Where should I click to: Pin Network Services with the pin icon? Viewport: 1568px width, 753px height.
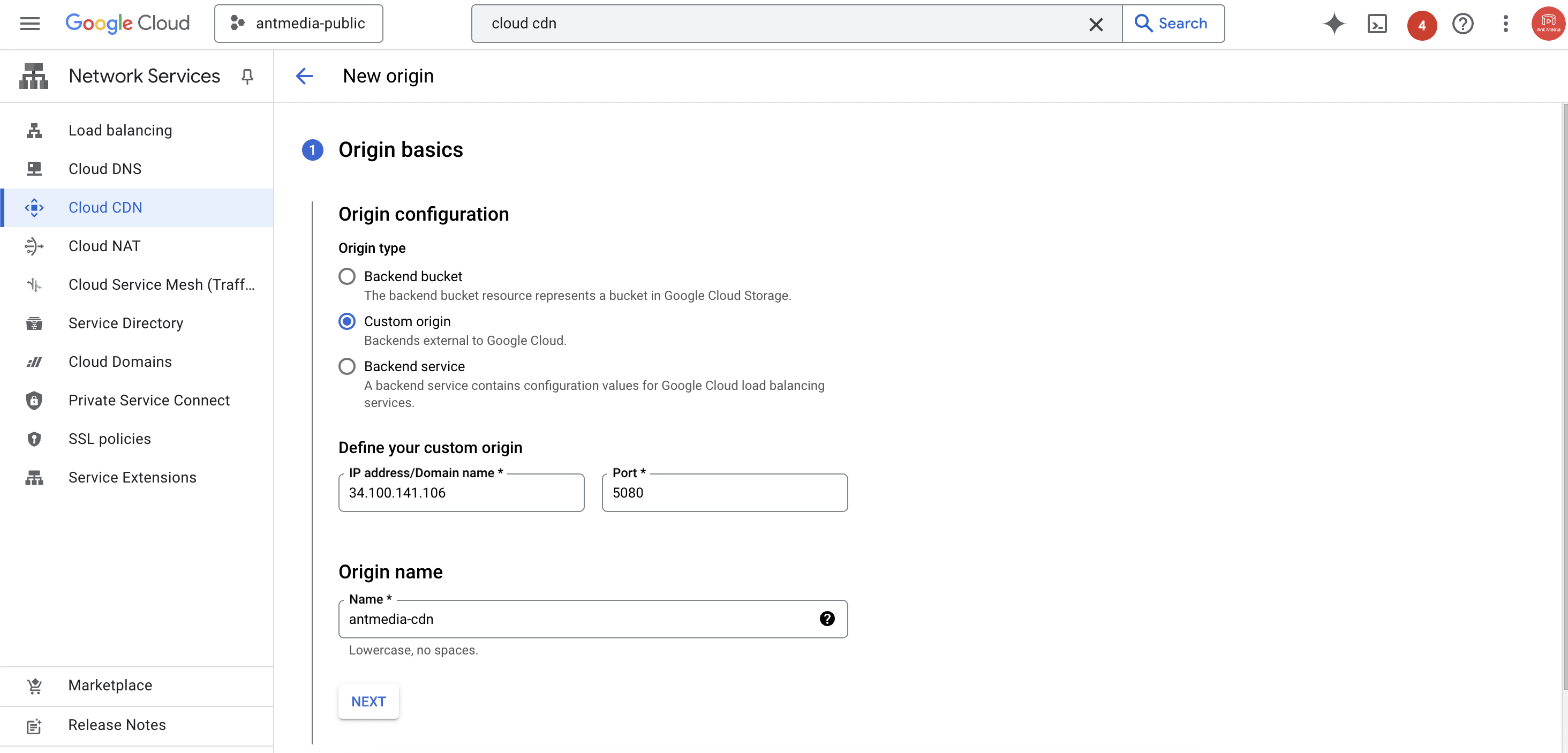[247, 76]
